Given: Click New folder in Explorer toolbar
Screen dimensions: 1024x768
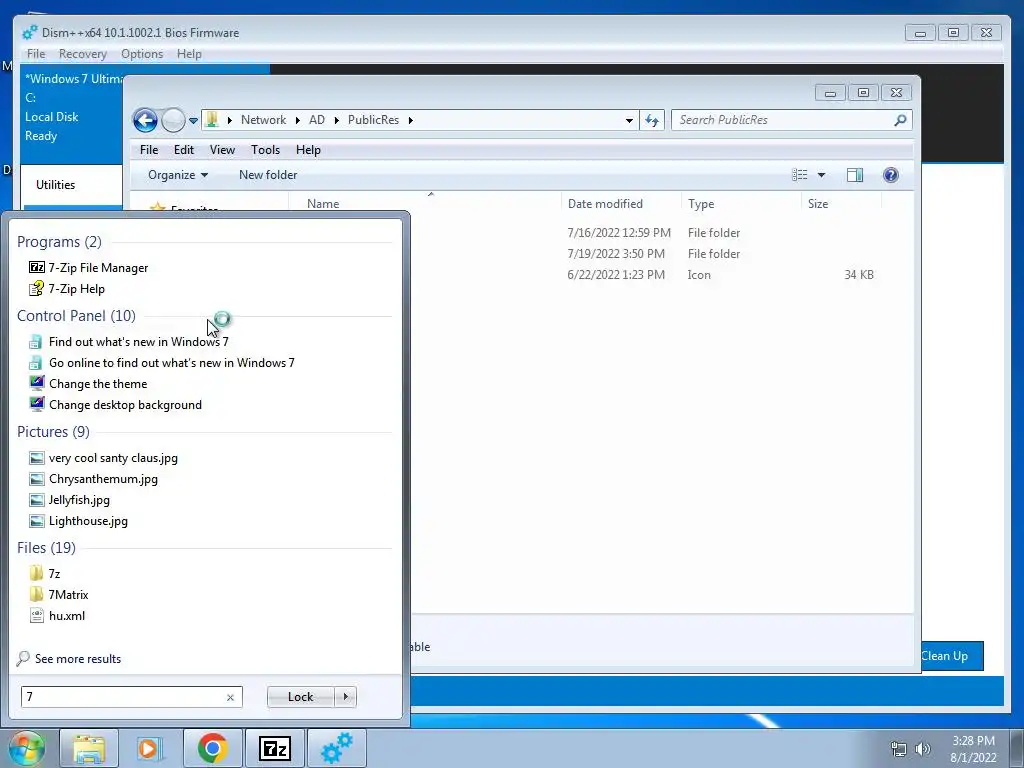Looking at the screenshot, I should (x=268, y=174).
